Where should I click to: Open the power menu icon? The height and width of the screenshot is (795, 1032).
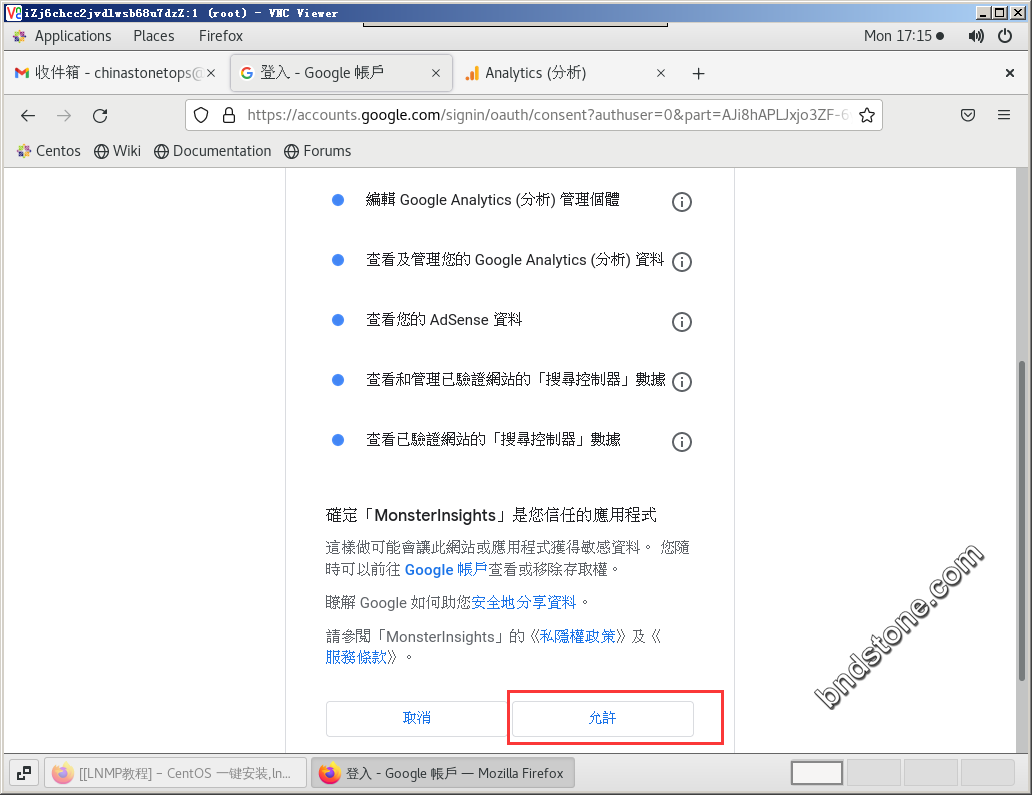1005,36
